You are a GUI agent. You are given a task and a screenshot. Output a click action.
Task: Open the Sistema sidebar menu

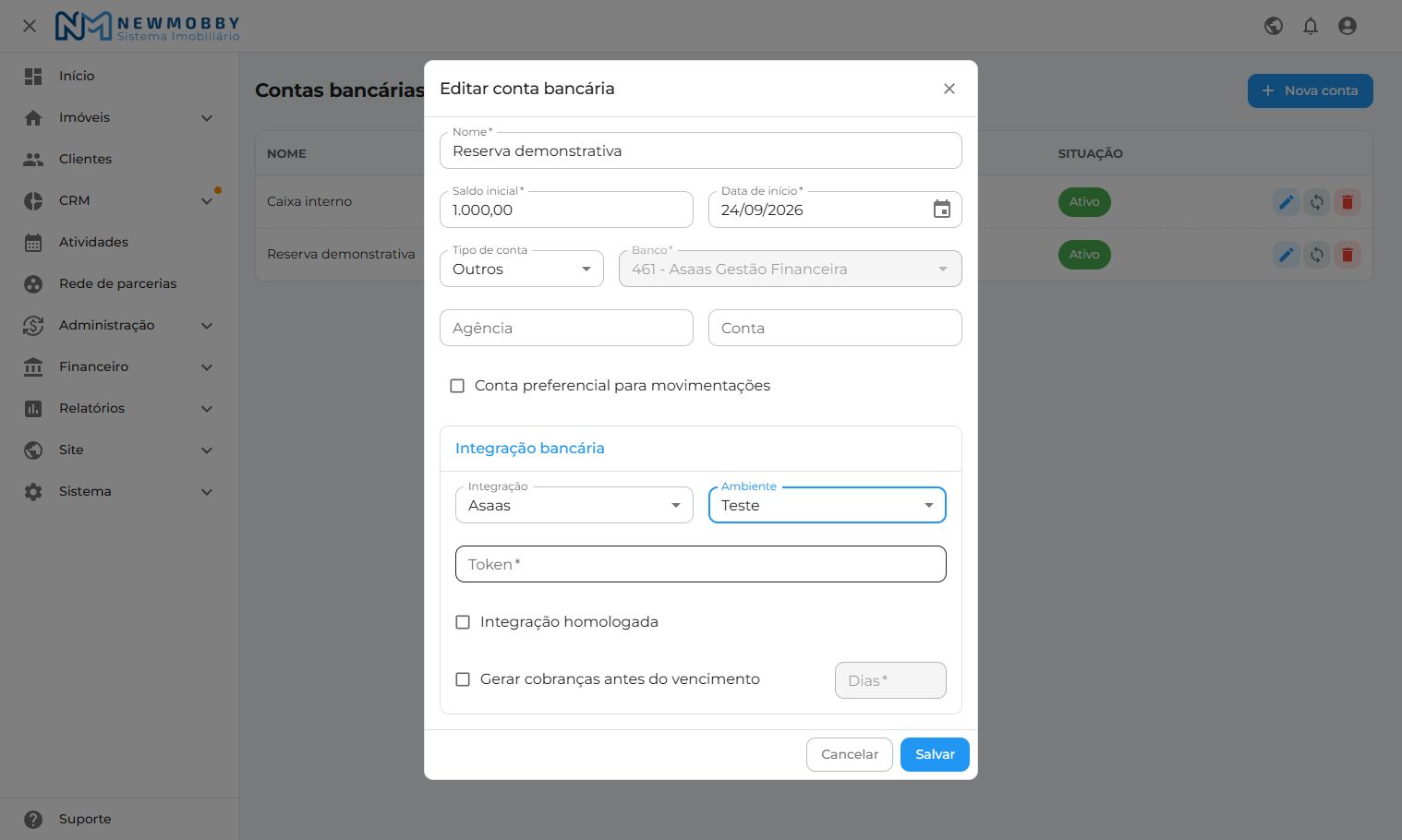(119, 492)
